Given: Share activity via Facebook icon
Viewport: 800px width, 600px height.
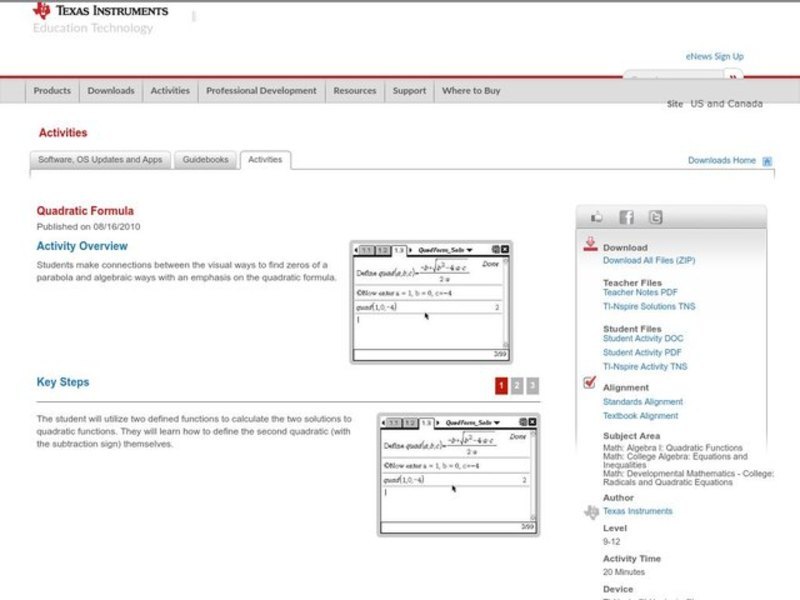Looking at the screenshot, I should click(626, 217).
